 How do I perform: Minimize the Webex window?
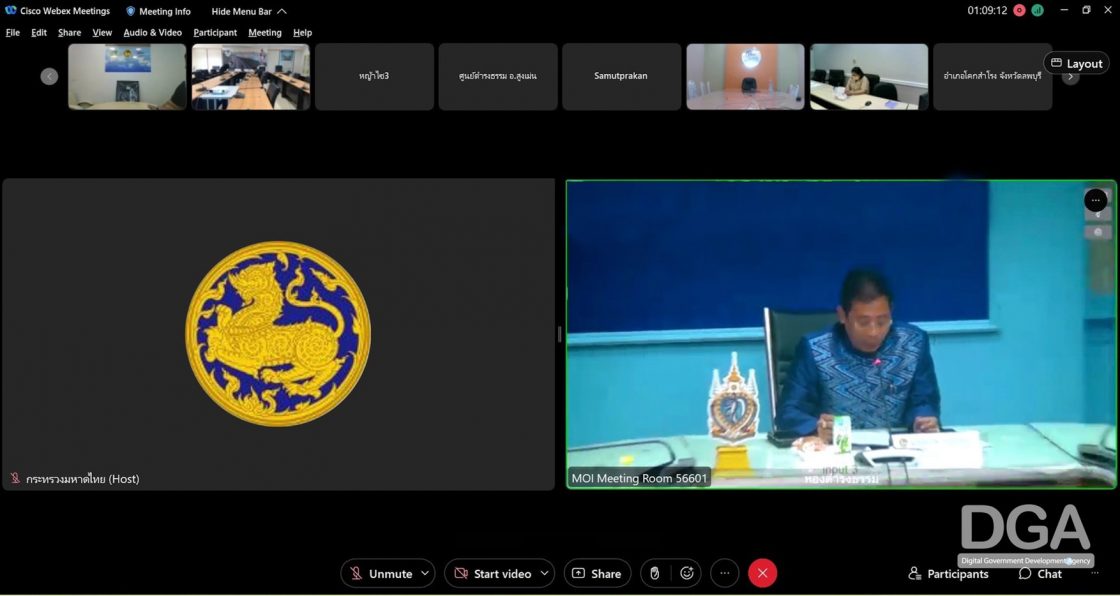pyautogui.click(x=1064, y=10)
